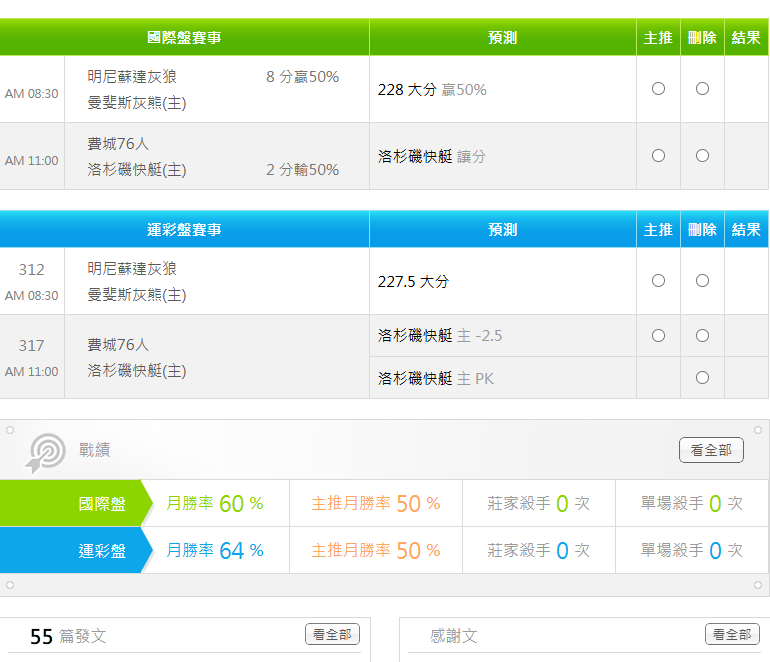Click the 運彩盤賽事 table header
770x662 pixels.
pyautogui.click(x=184, y=230)
